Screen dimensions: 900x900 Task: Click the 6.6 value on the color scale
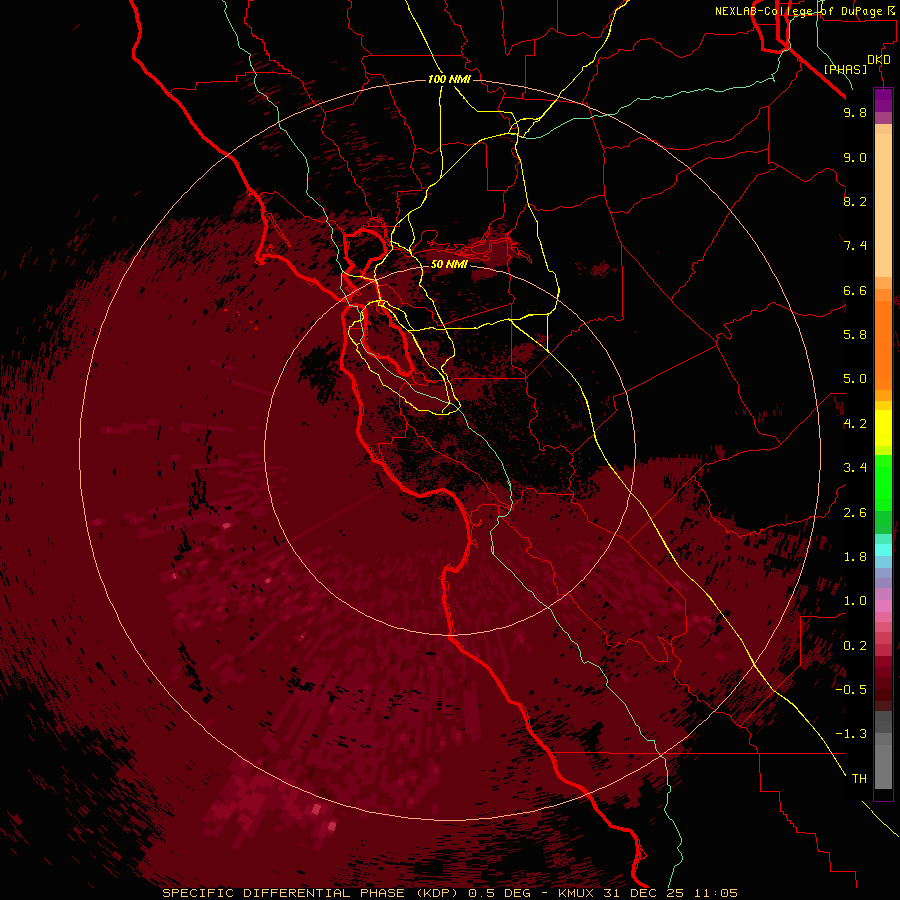click(x=855, y=290)
